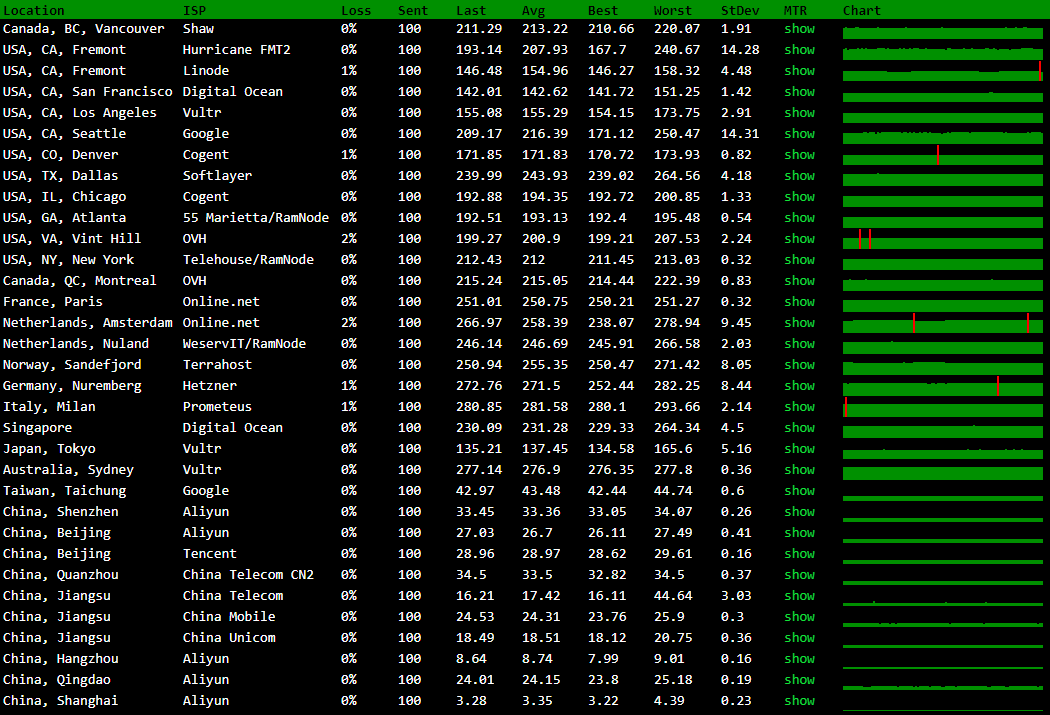Click the Sent column header
Screen dimensions: 1050x715
412,11
